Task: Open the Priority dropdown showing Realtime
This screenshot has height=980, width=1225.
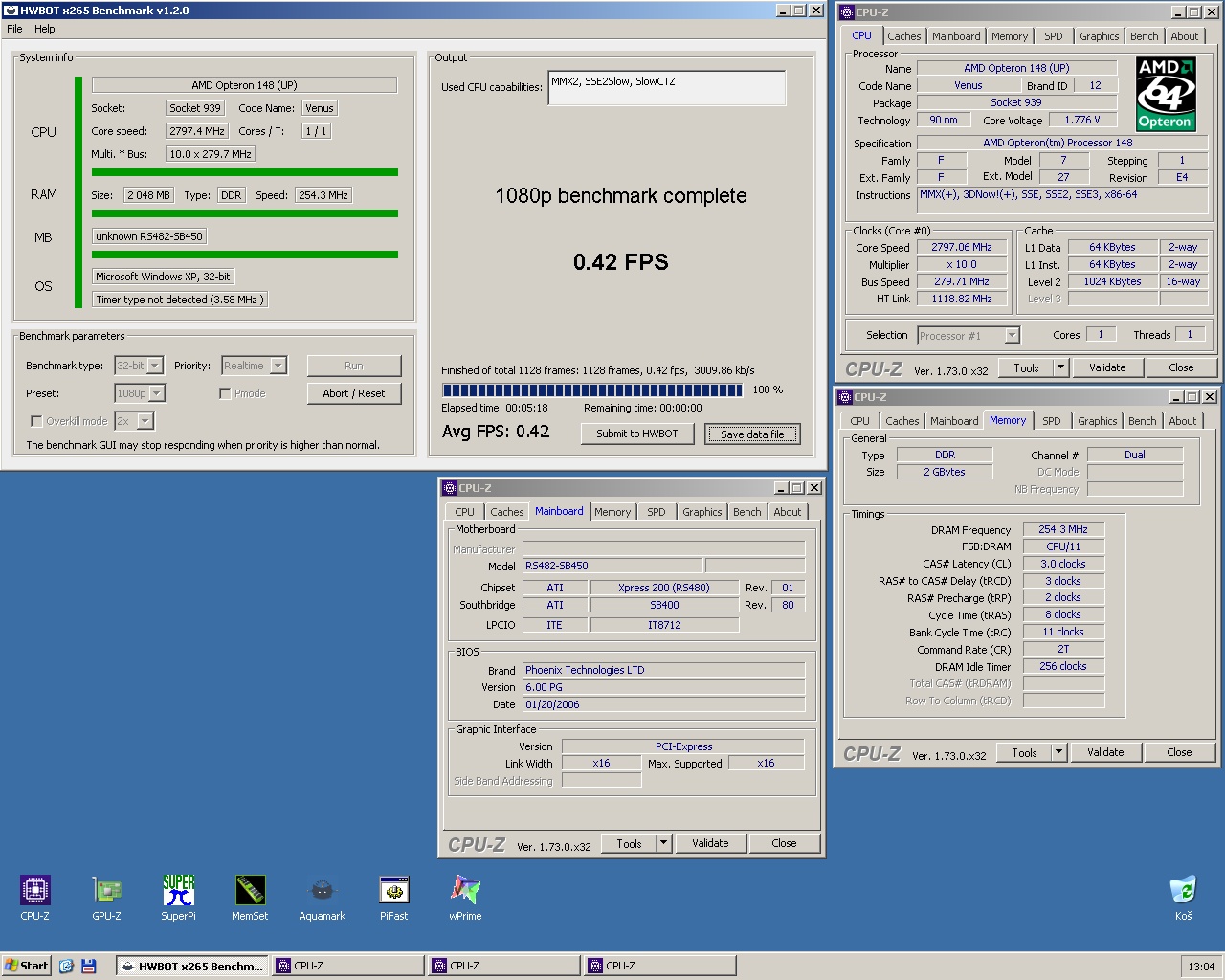Action: point(278,366)
